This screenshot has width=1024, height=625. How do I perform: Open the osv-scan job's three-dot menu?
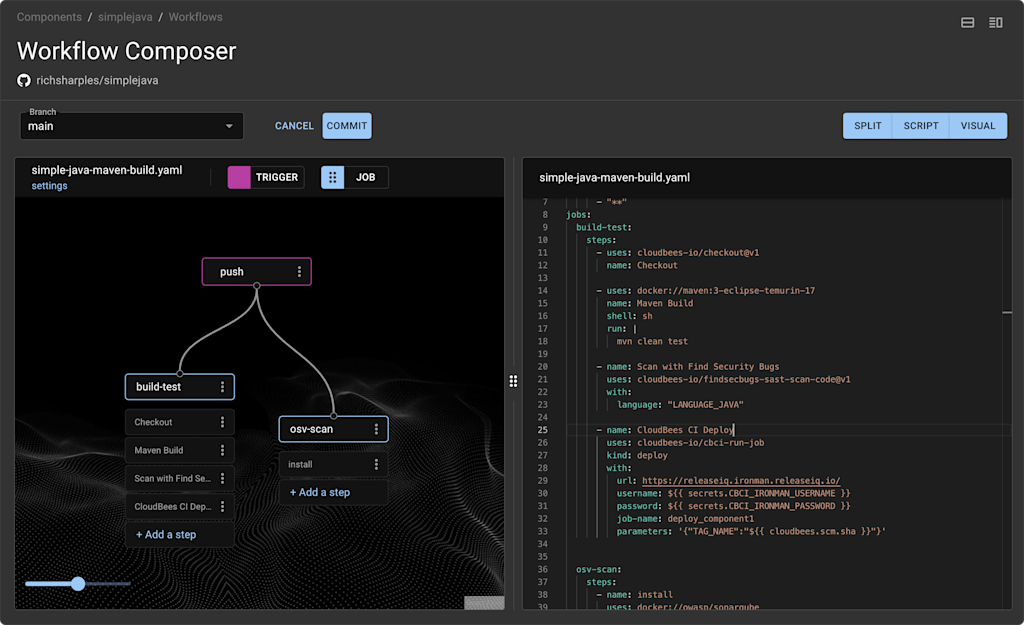pyautogui.click(x=376, y=429)
